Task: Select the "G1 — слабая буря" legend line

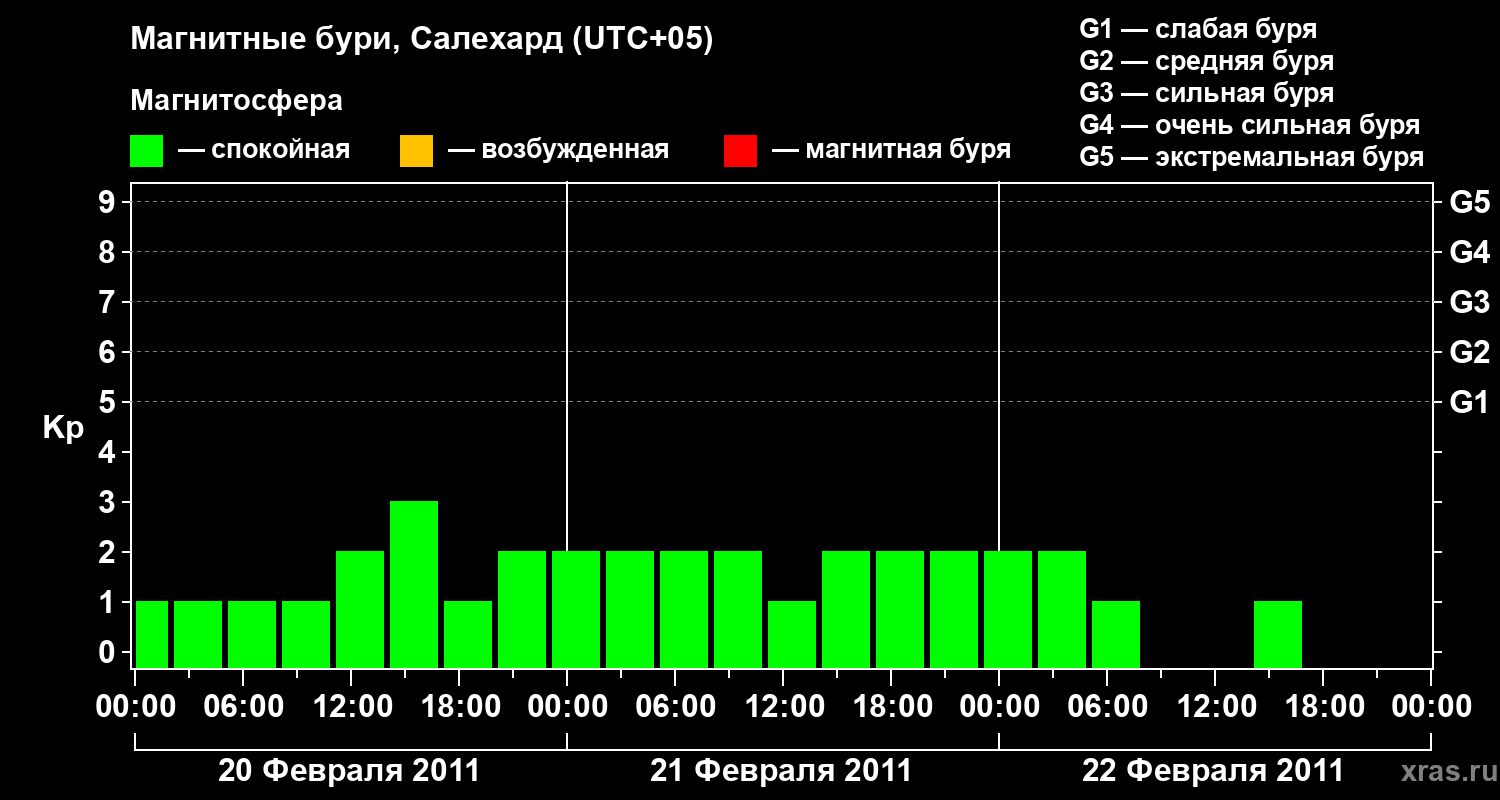Action: [1198, 29]
